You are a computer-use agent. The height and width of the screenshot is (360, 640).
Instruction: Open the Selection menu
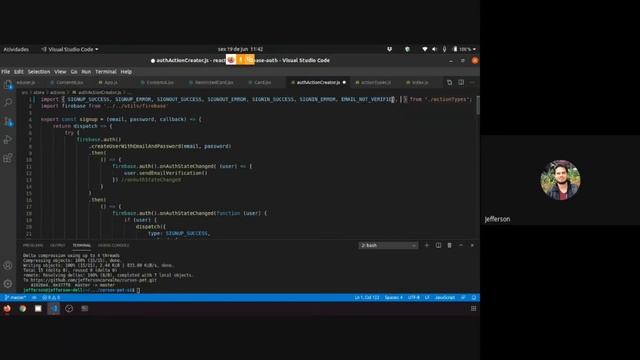click(x=39, y=71)
